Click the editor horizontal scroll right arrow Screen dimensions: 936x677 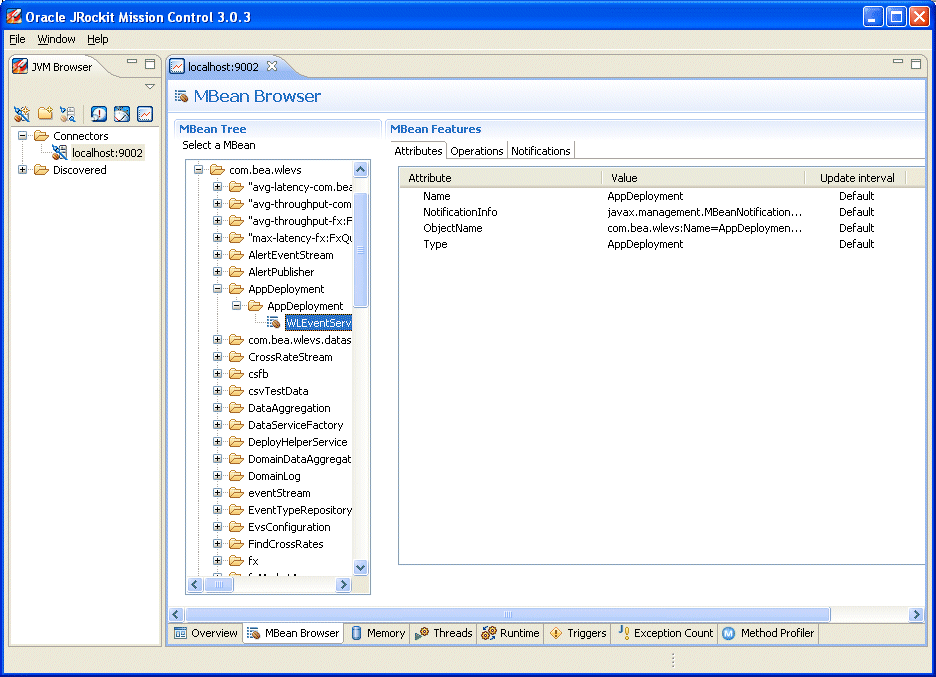916,614
